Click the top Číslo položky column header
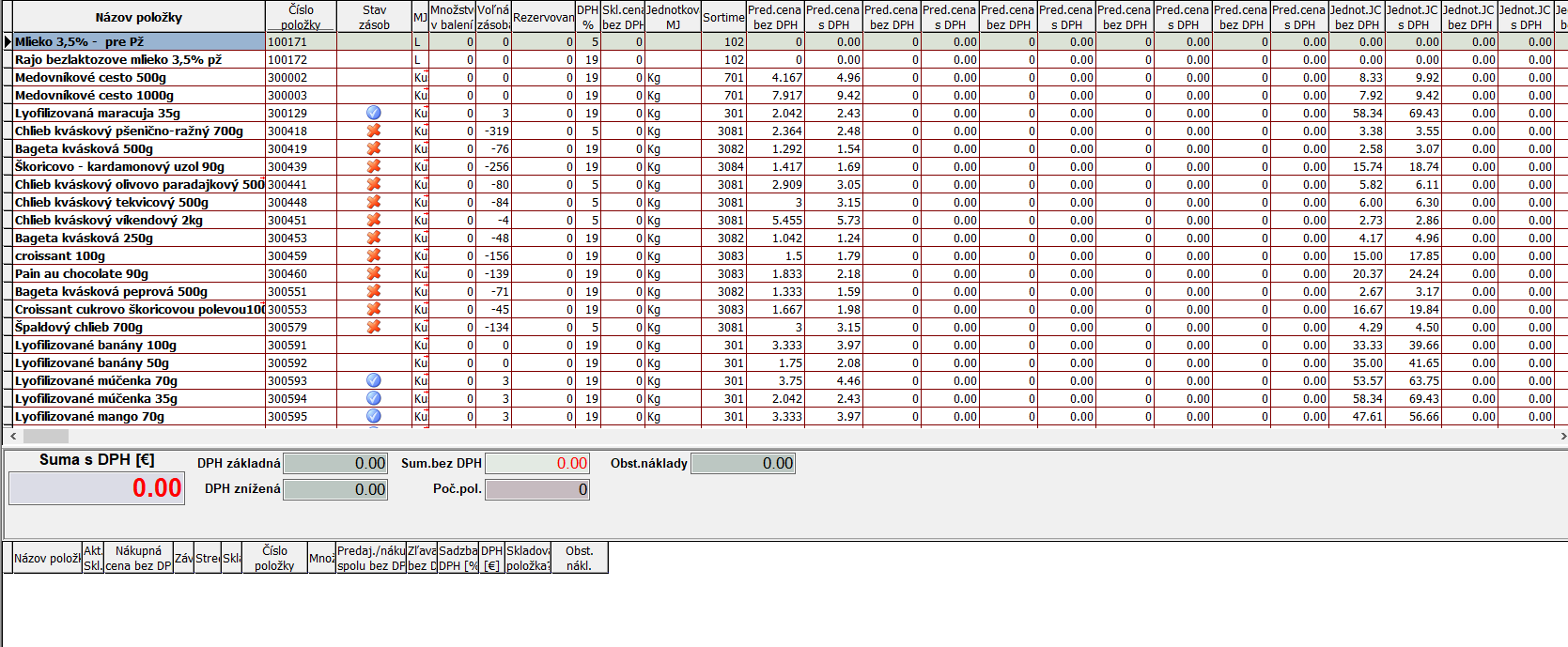 [301, 17]
